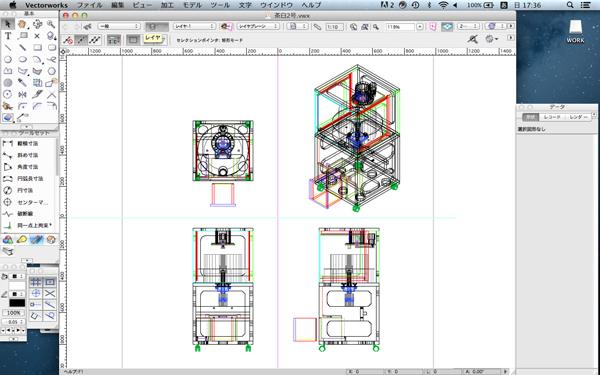Select the Rectangle tool
The width and height of the screenshot is (600, 375).
pos(37,48)
